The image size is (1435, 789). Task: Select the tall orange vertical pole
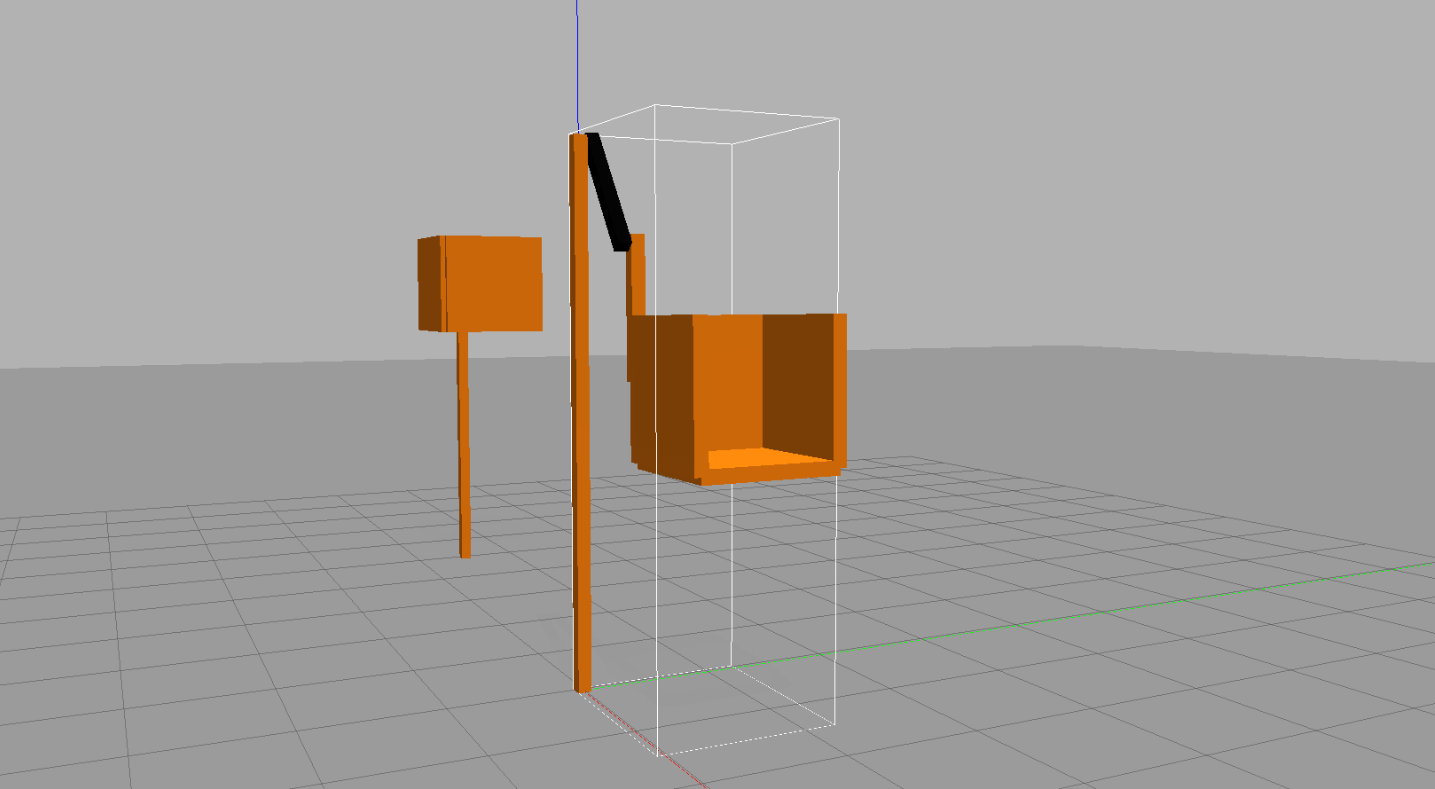[x=580, y=413]
